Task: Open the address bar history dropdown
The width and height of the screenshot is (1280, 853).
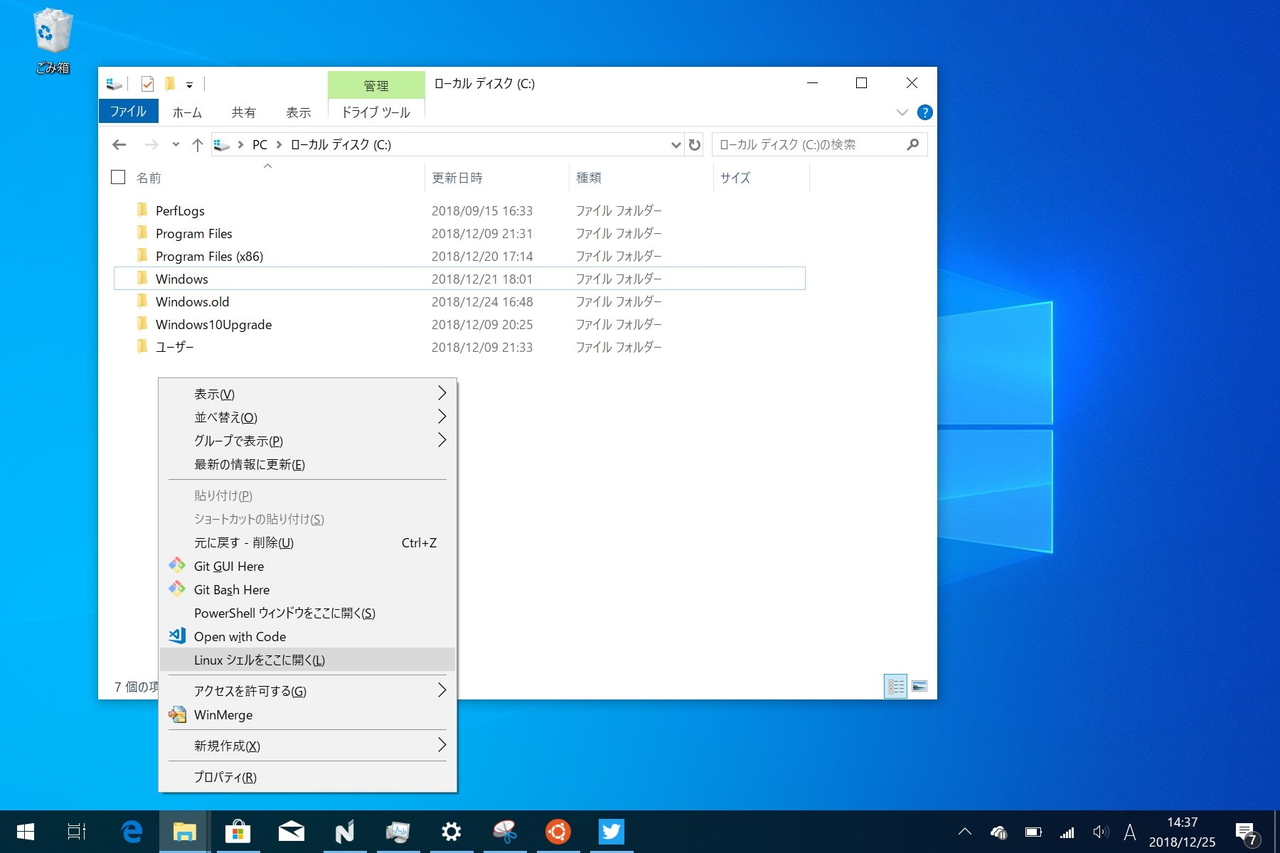Action: click(676, 144)
